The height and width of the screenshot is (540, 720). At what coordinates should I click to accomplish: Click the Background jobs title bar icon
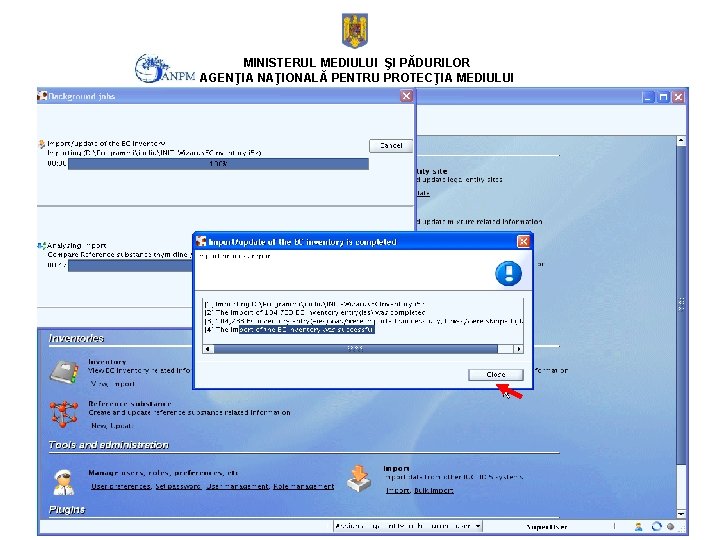point(42,96)
